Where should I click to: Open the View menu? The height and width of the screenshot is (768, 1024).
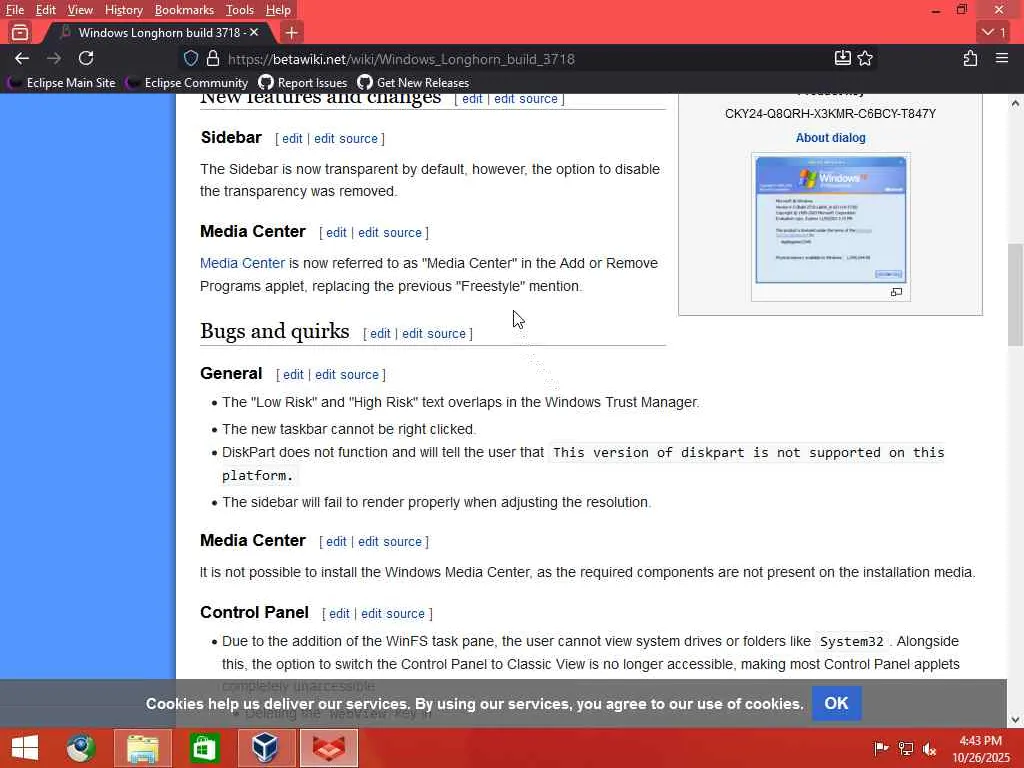80,10
